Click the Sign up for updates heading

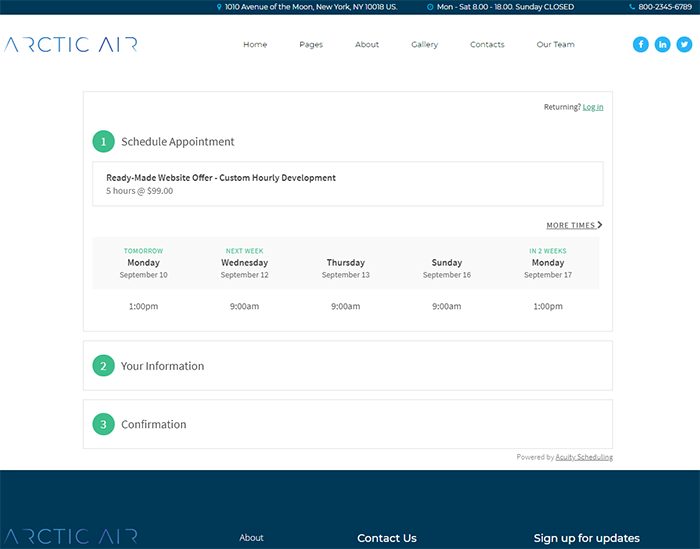coord(587,538)
